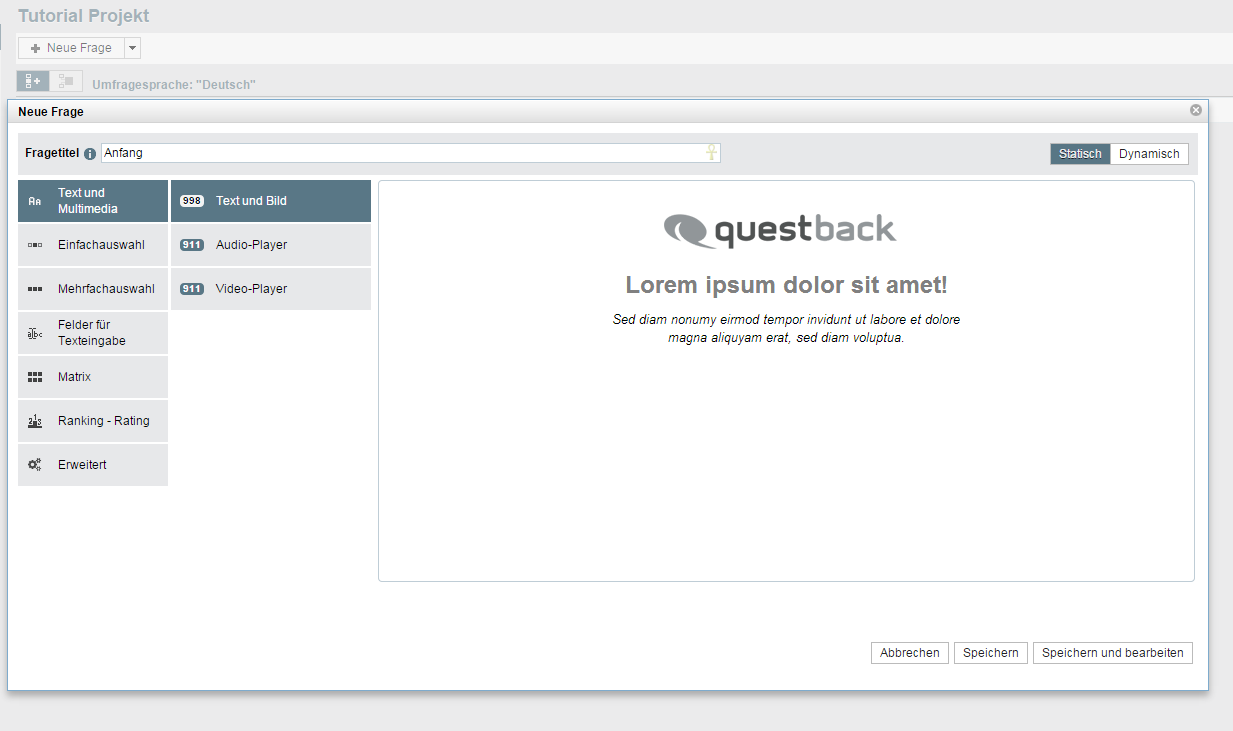Select the Felder für Texteingabe category

pyautogui.click(x=93, y=333)
